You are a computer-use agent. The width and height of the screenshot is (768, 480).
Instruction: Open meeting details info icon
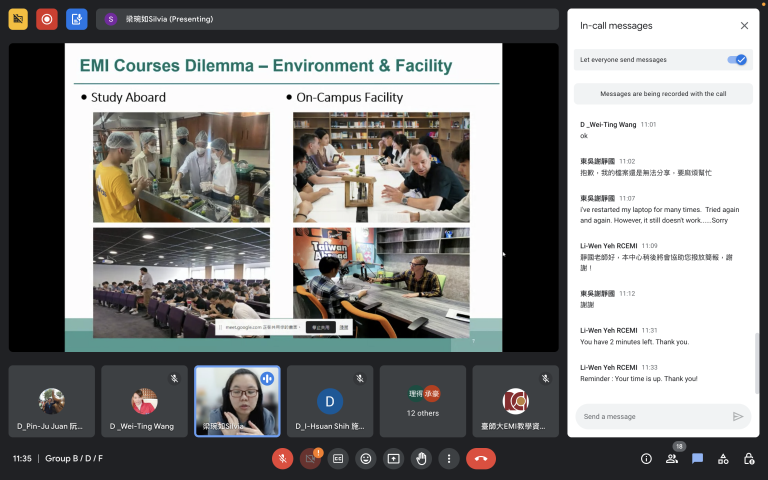[x=646, y=459]
